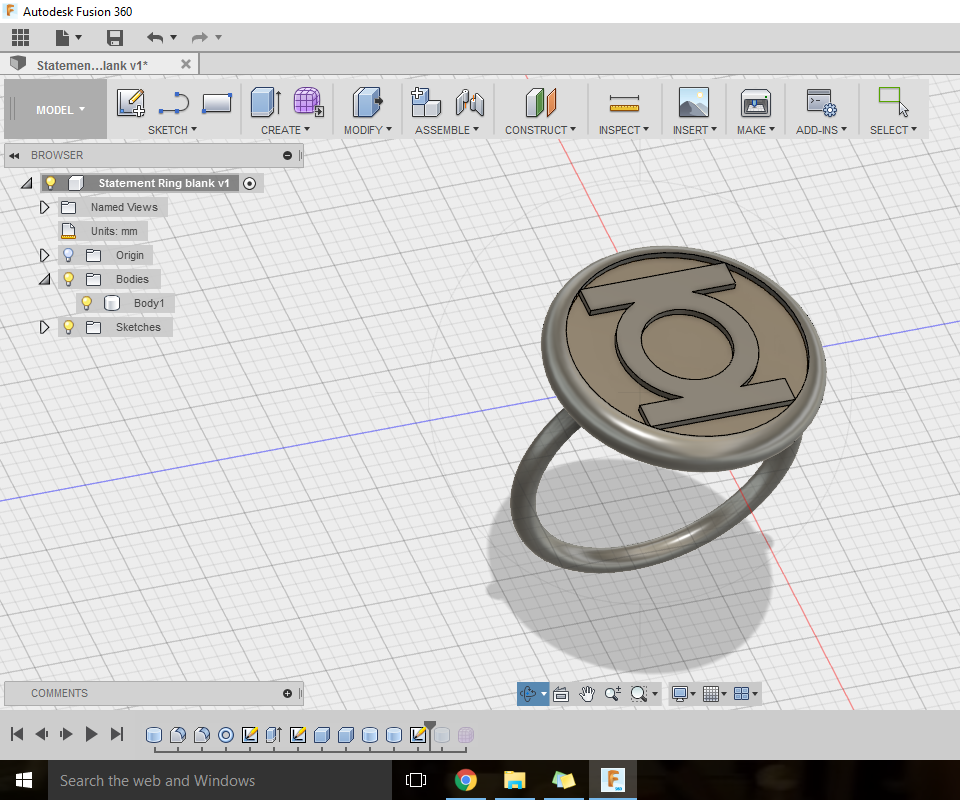This screenshot has width=960, height=800.
Task: Redo the last action
Action: pos(200,38)
